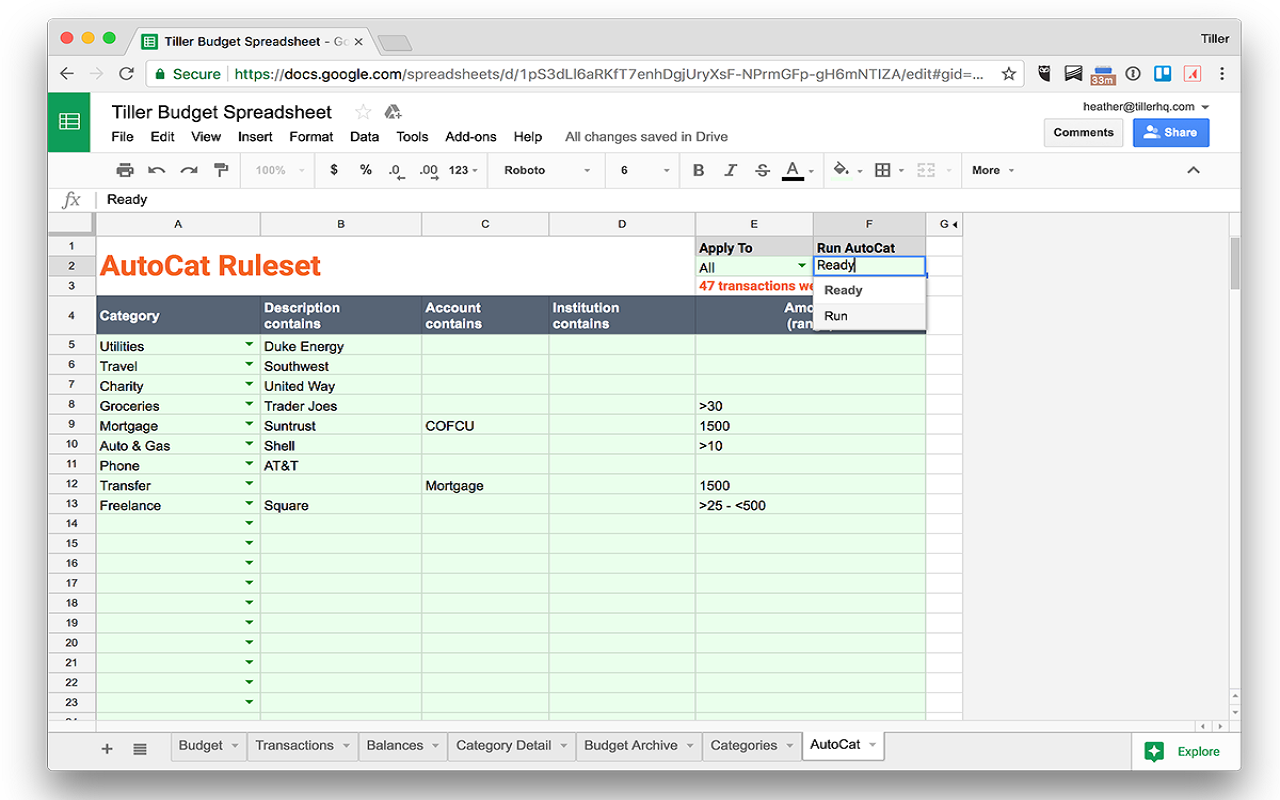Open the Format menu
Image resolution: width=1280 pixels, height=800 pixels.
[x=311, y=137]
